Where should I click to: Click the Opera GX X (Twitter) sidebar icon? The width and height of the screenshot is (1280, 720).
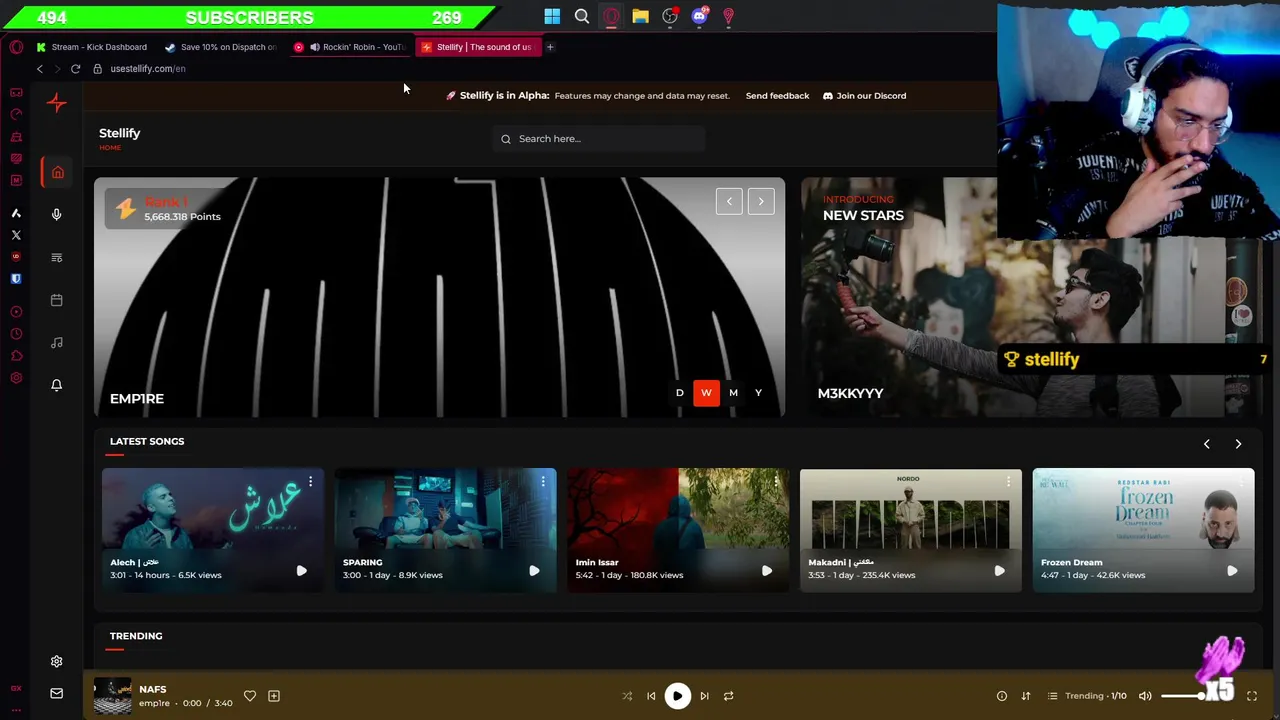click(16, 235)
